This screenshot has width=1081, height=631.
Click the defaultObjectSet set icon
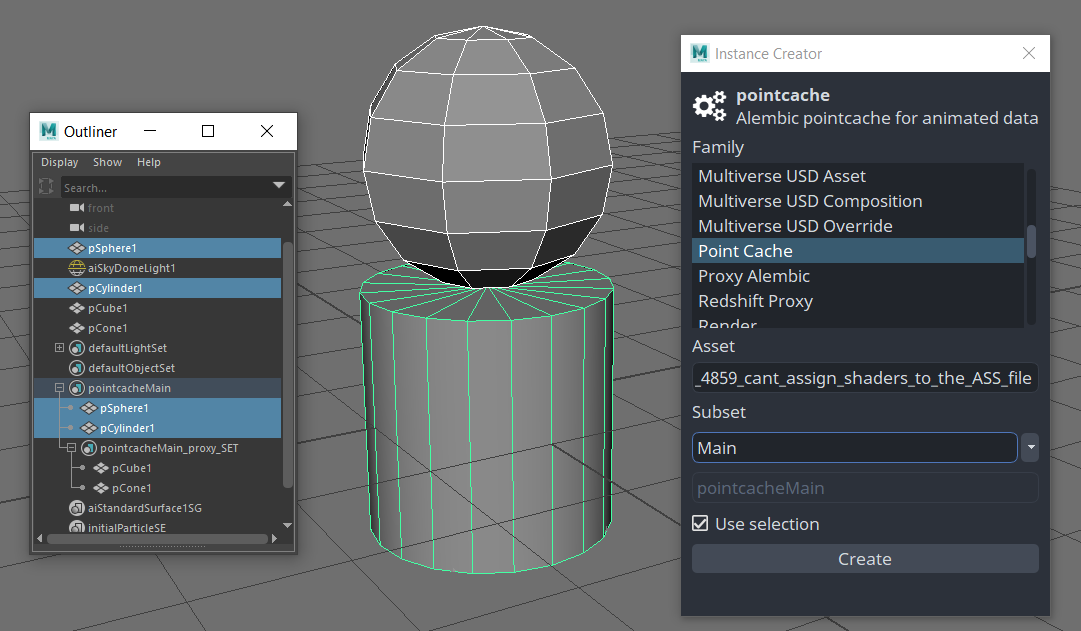click(77, 368)
